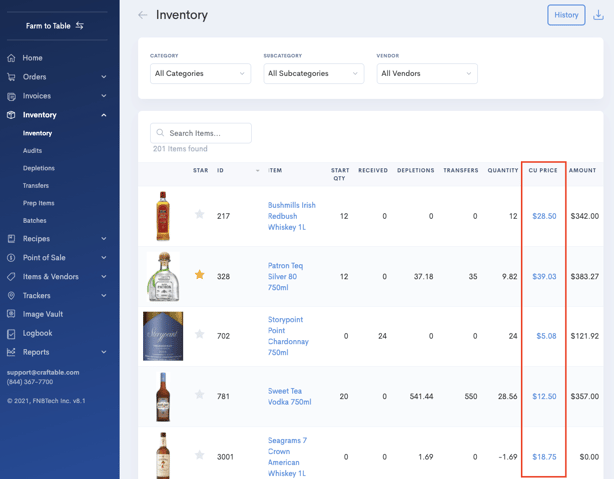Click the Home icon in sidebar
Screen dimensions: 614x479
(x=11, y=58)
